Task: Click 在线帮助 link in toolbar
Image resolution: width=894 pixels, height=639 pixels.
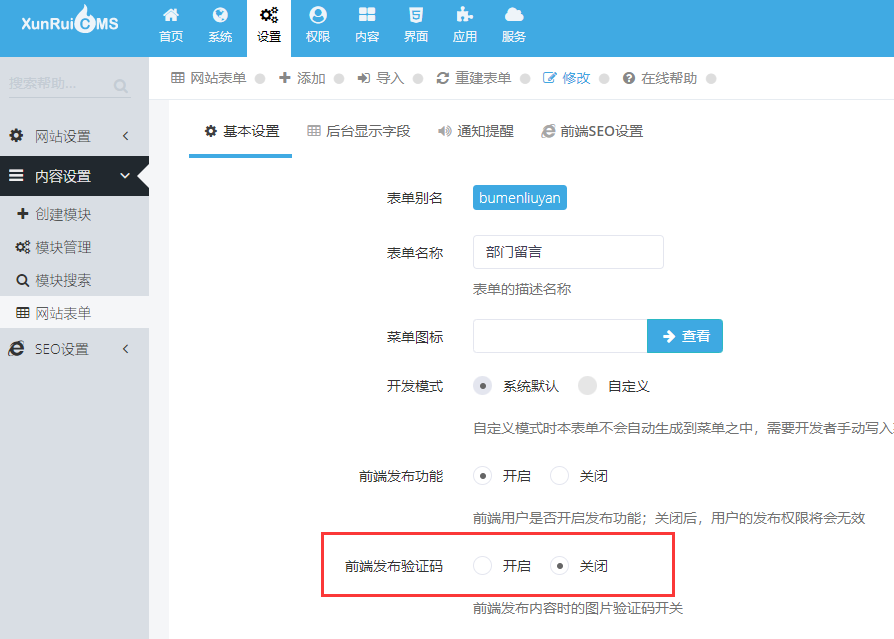Action: coord(669,78)
